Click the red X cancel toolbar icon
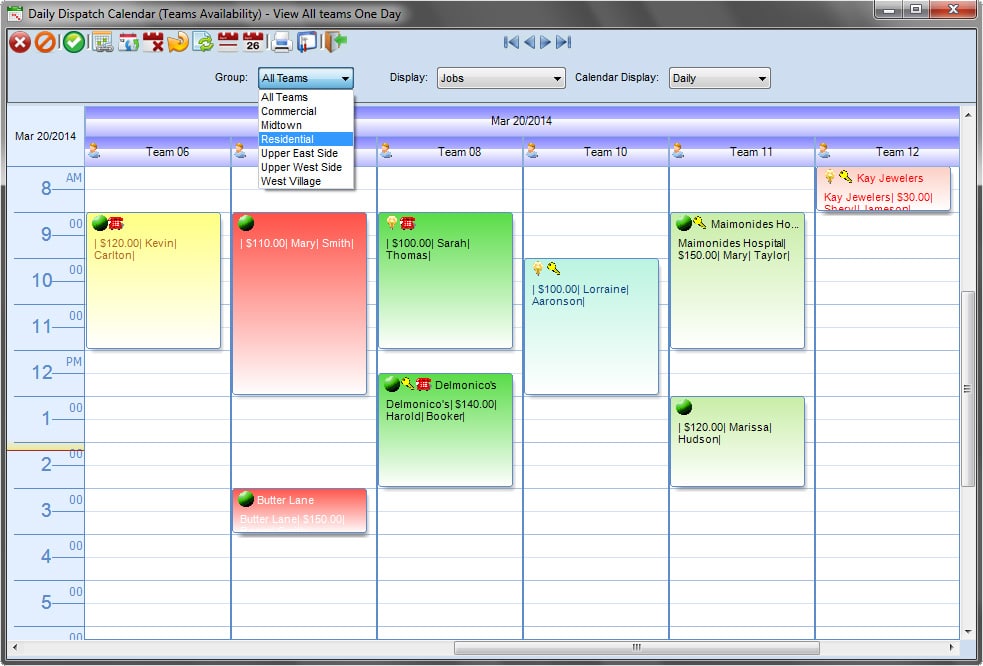Viewport: 983px width, 666px height. pyautogui.click(x=20, y=43)
